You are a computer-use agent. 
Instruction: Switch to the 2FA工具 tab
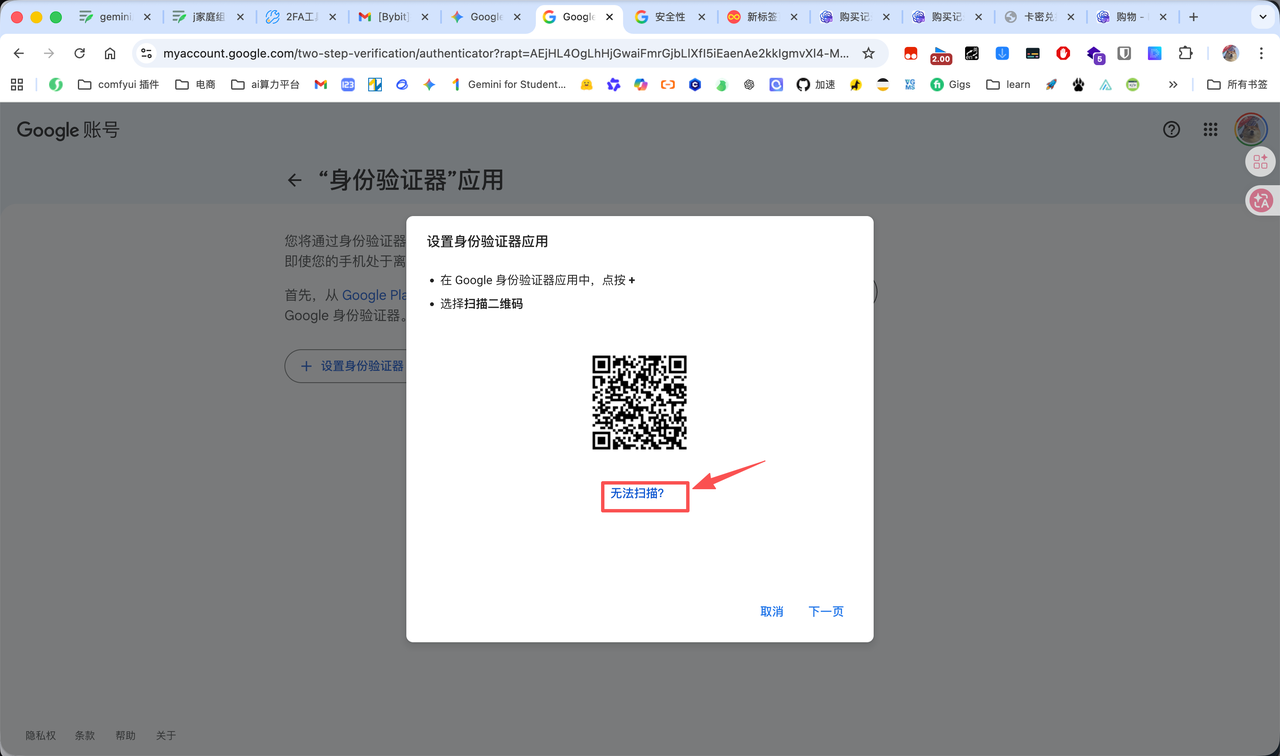click(x=300, y=17)
